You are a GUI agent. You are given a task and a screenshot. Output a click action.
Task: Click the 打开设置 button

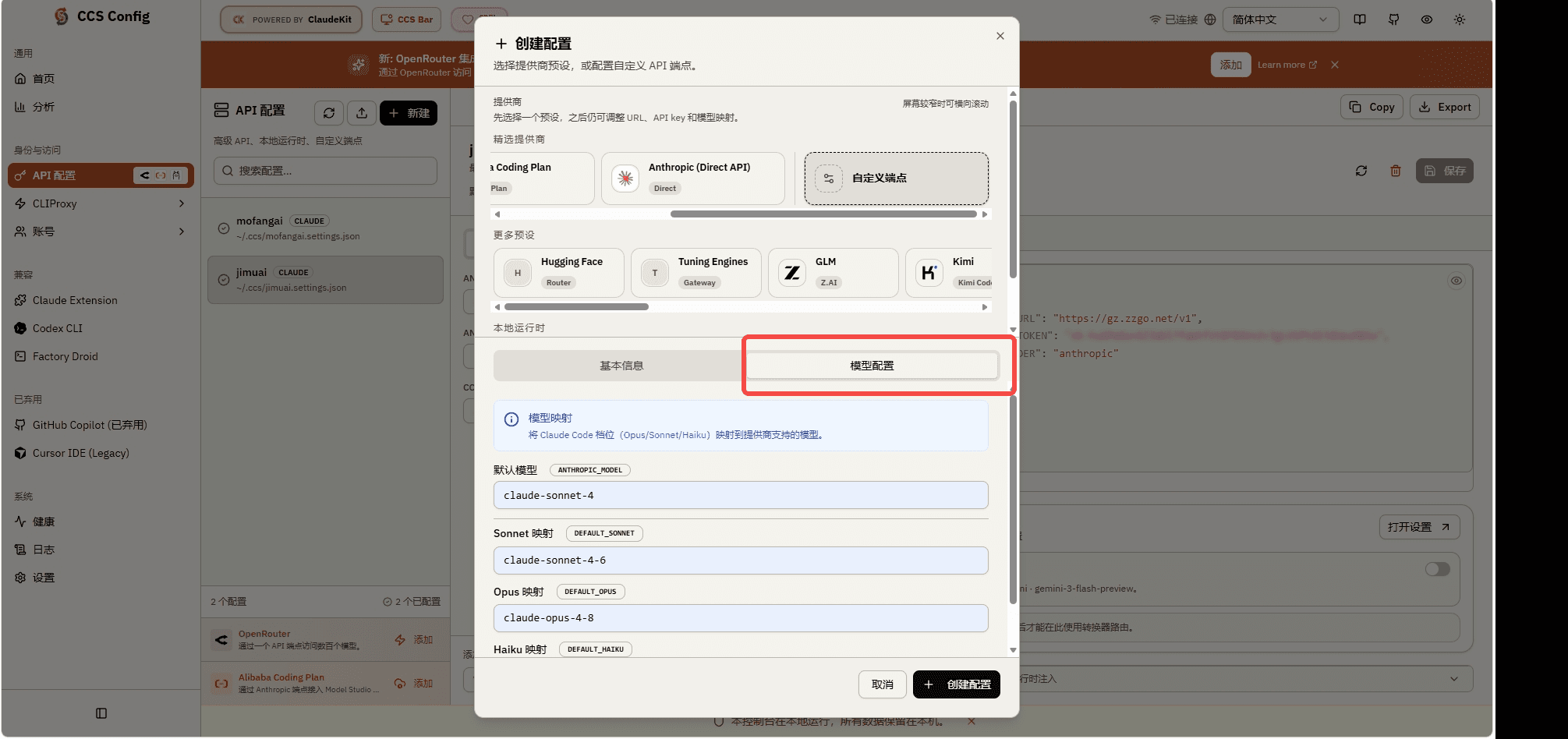(x=1419, y=527)
